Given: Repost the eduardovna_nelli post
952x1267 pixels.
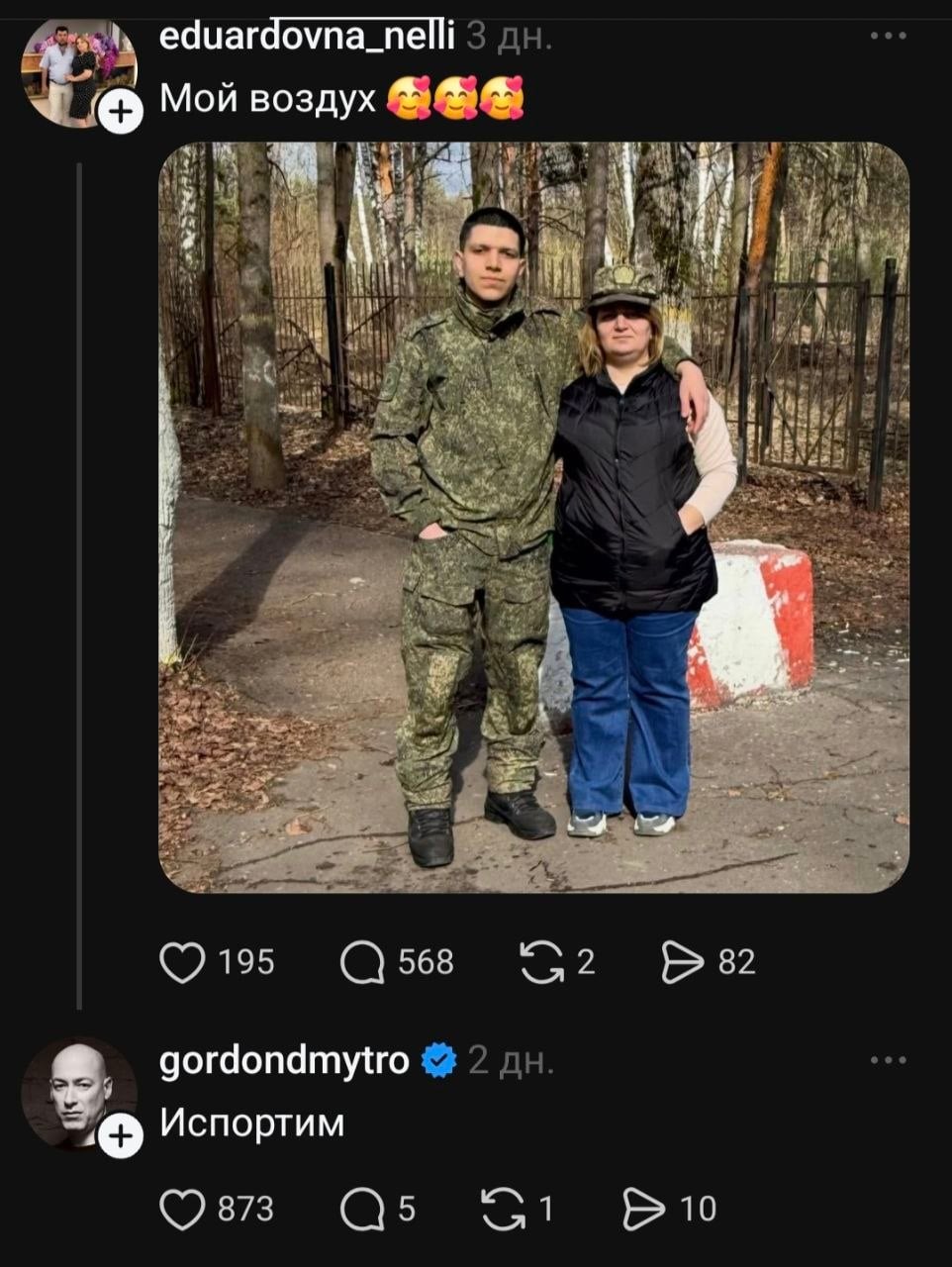Looking at the screenshot, I should click(x=541, y=962).
